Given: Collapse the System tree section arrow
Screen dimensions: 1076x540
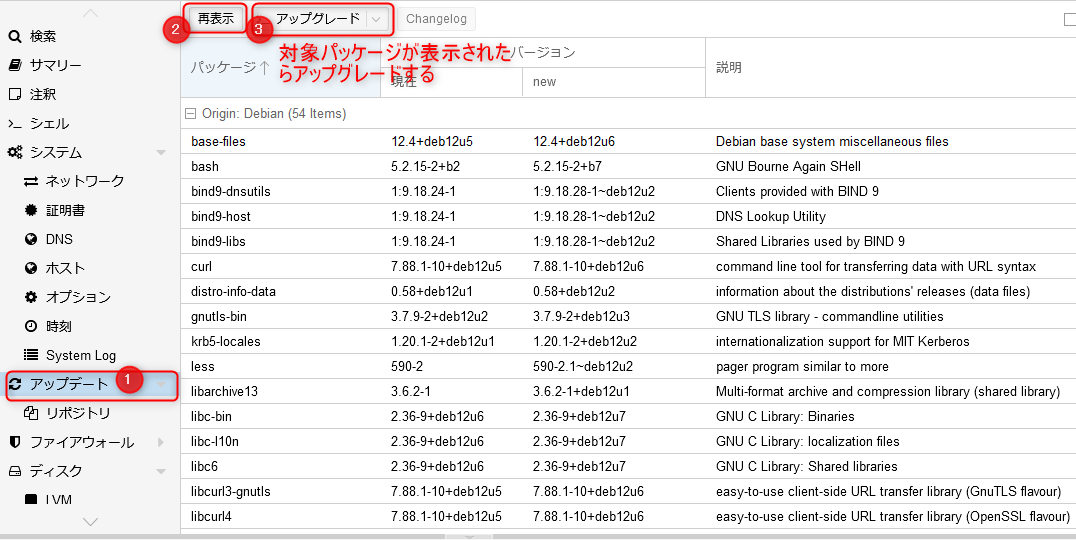Looking at the screenshot, I should (161, 153).
